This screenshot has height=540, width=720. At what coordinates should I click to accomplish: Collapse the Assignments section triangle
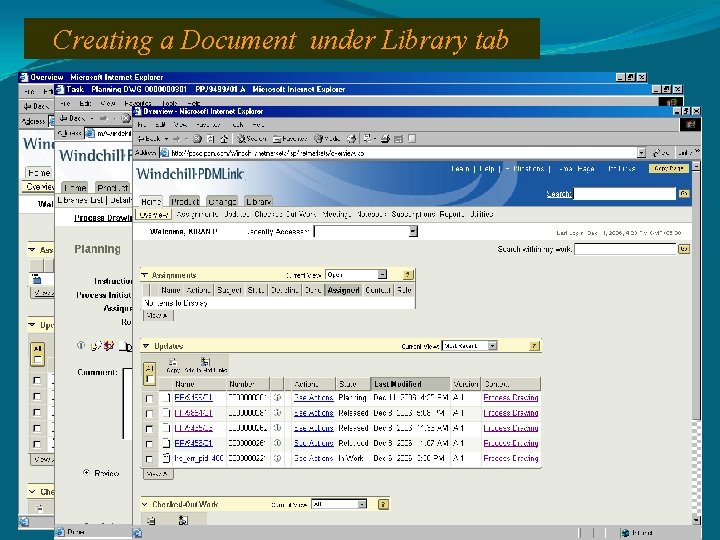(145, 275)
